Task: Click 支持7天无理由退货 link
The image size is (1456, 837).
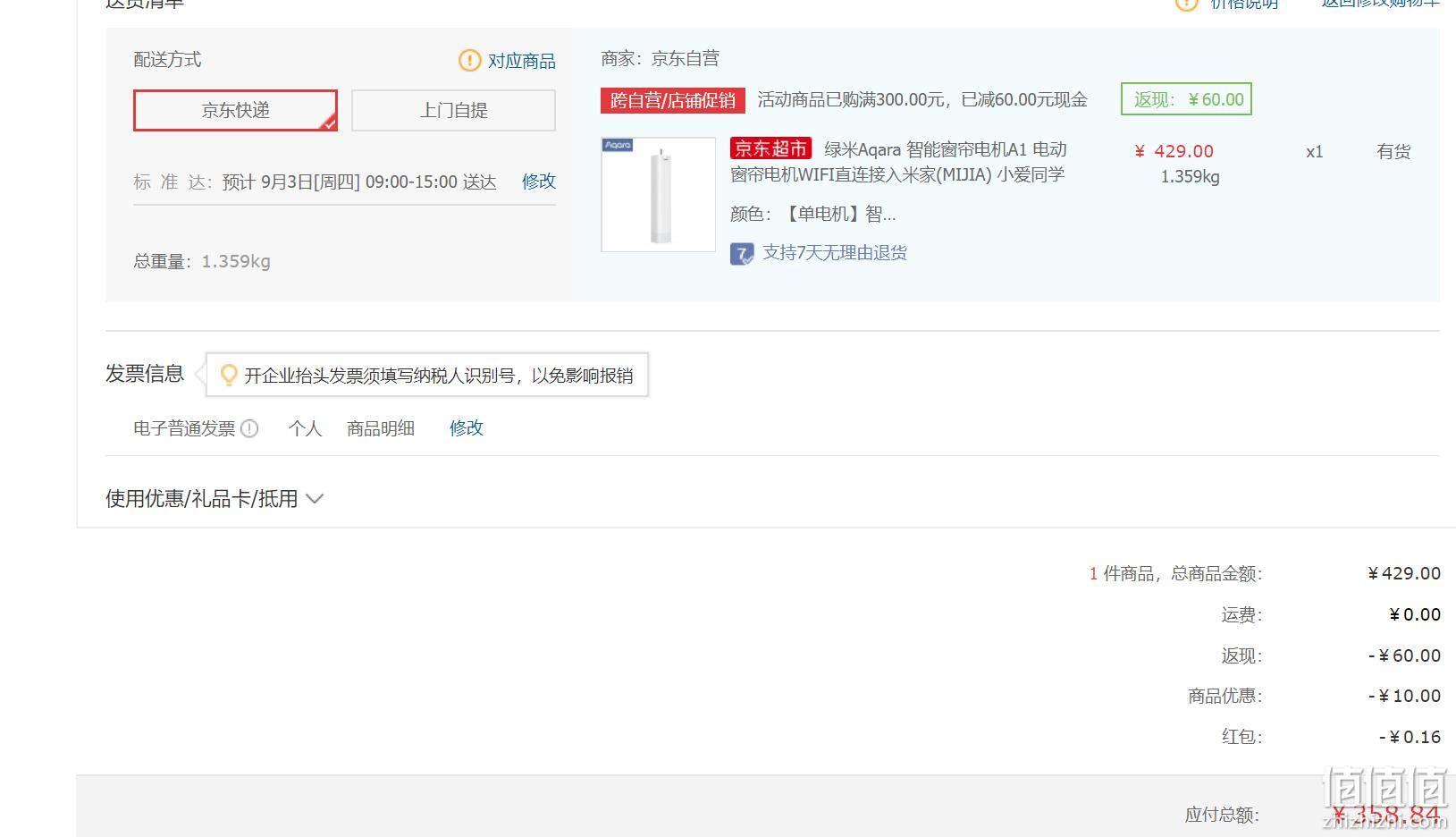Action: point(834,253)
